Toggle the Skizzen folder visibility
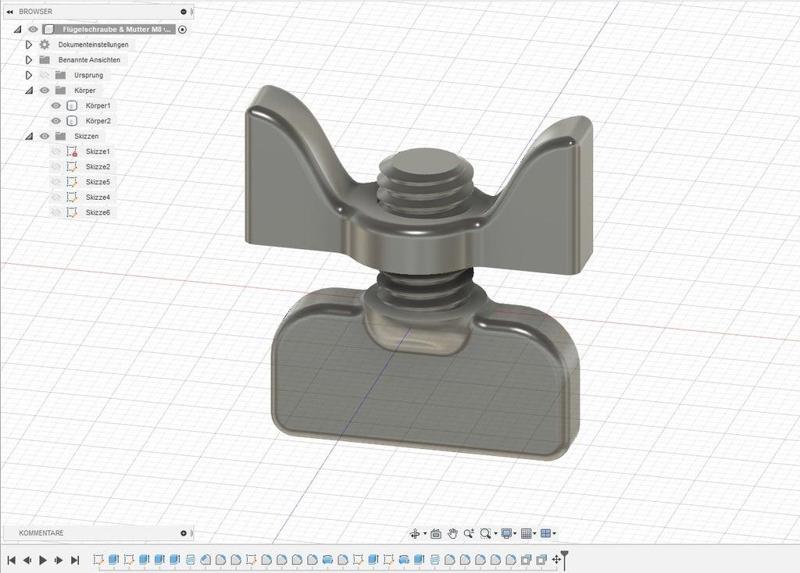The height and width of the screenshot is (573, 800). pos(45,136)
